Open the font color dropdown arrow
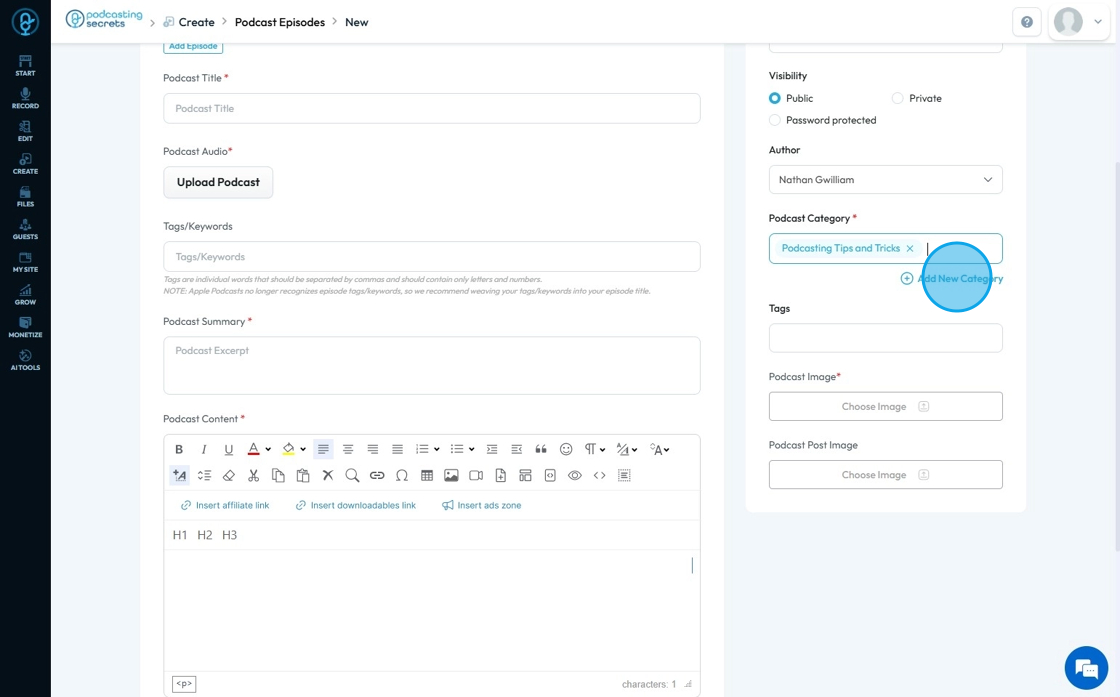This screenshot has width=1120, height=697. click(268, 449)
